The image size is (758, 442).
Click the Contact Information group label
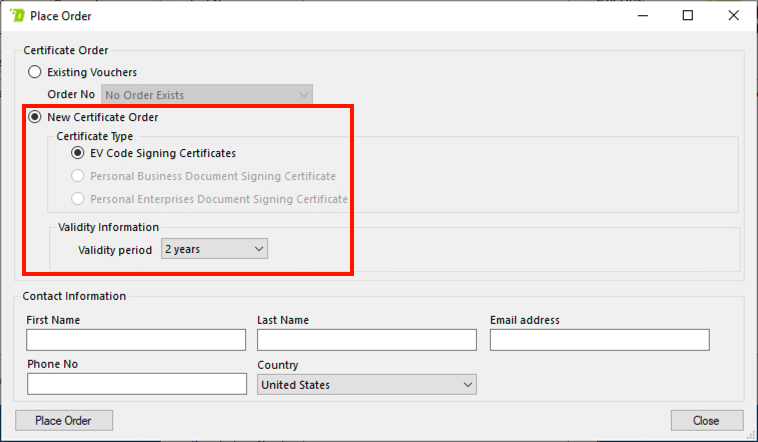point(75,296)
